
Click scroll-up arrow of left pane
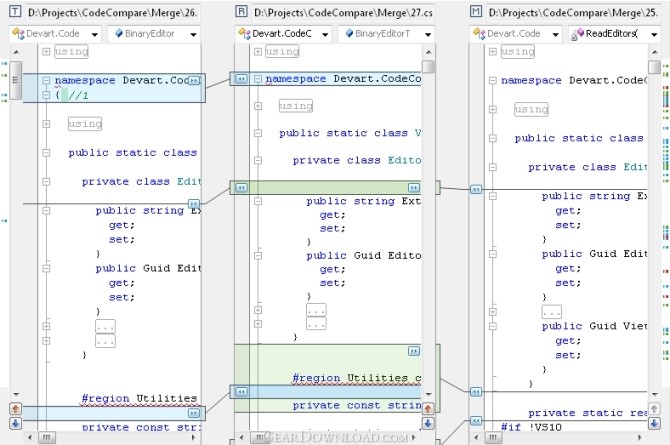click(16, 52)
